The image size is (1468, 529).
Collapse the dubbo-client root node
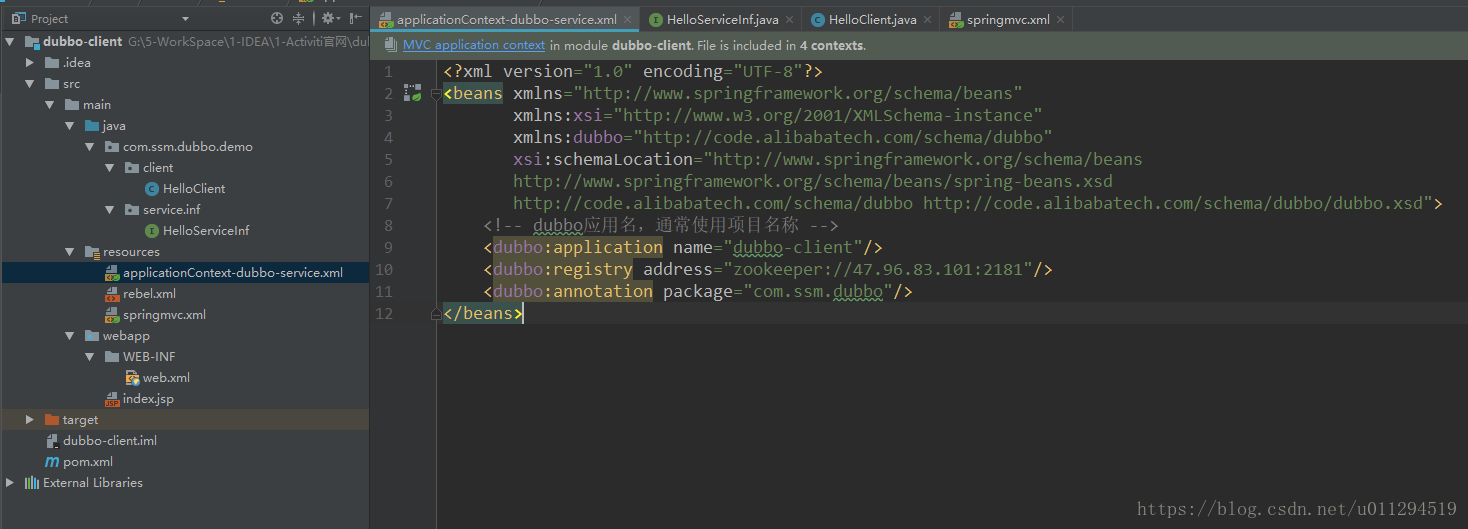[10, 42]
